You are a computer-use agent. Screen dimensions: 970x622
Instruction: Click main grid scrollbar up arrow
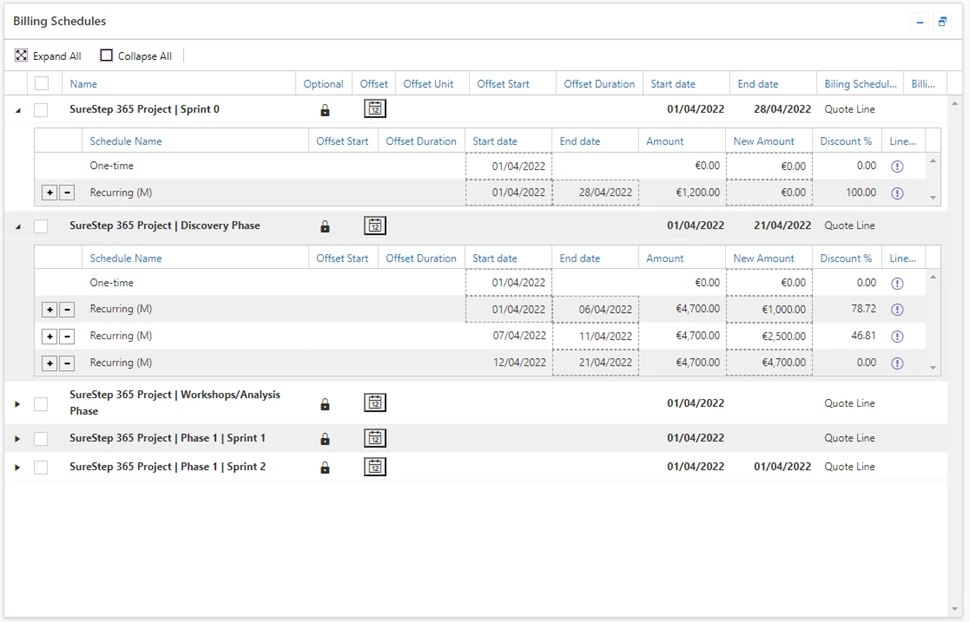[955, 103]
